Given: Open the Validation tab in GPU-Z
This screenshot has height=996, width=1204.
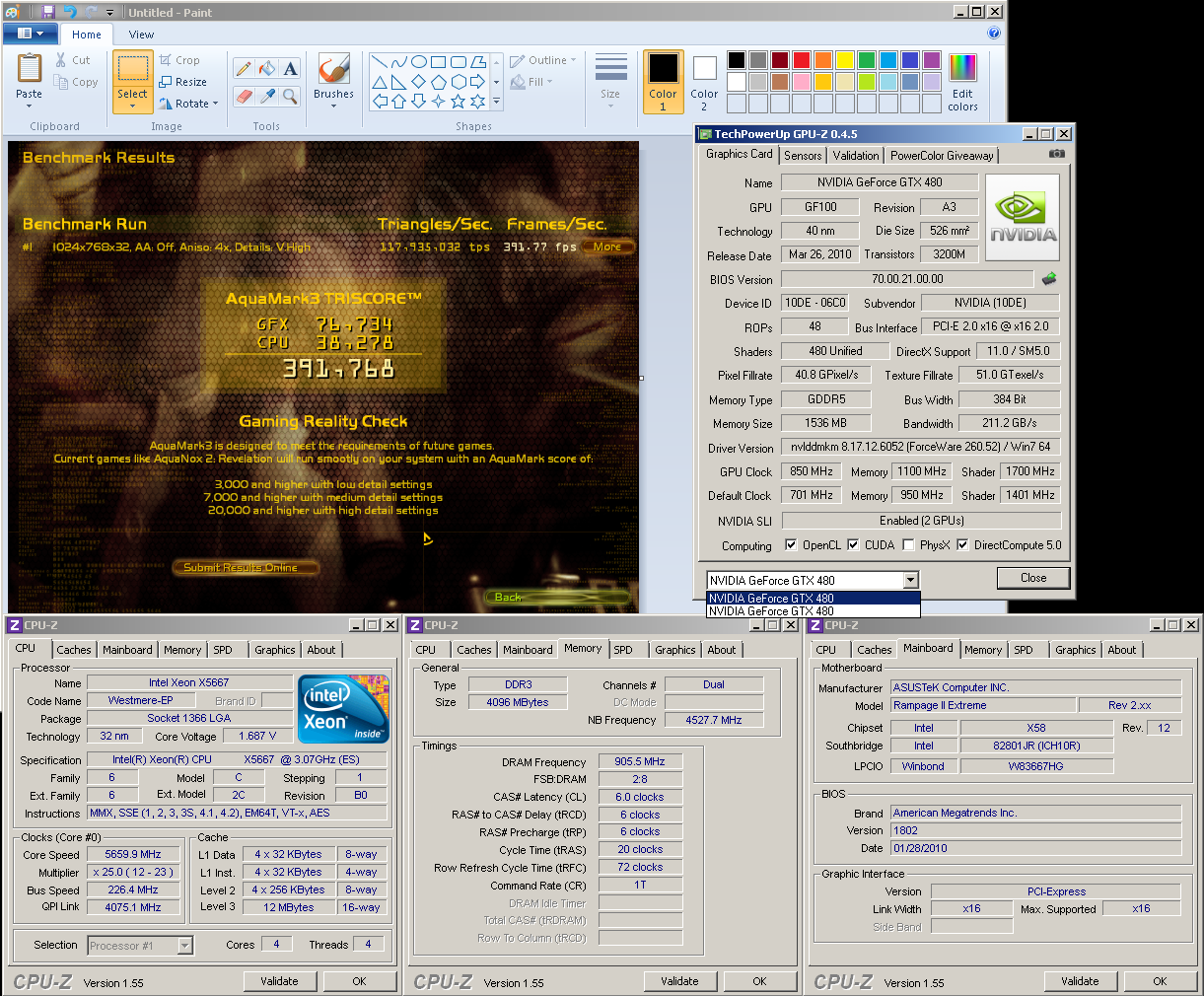Looking at the screenshot, I should click(x=856, y=156).
